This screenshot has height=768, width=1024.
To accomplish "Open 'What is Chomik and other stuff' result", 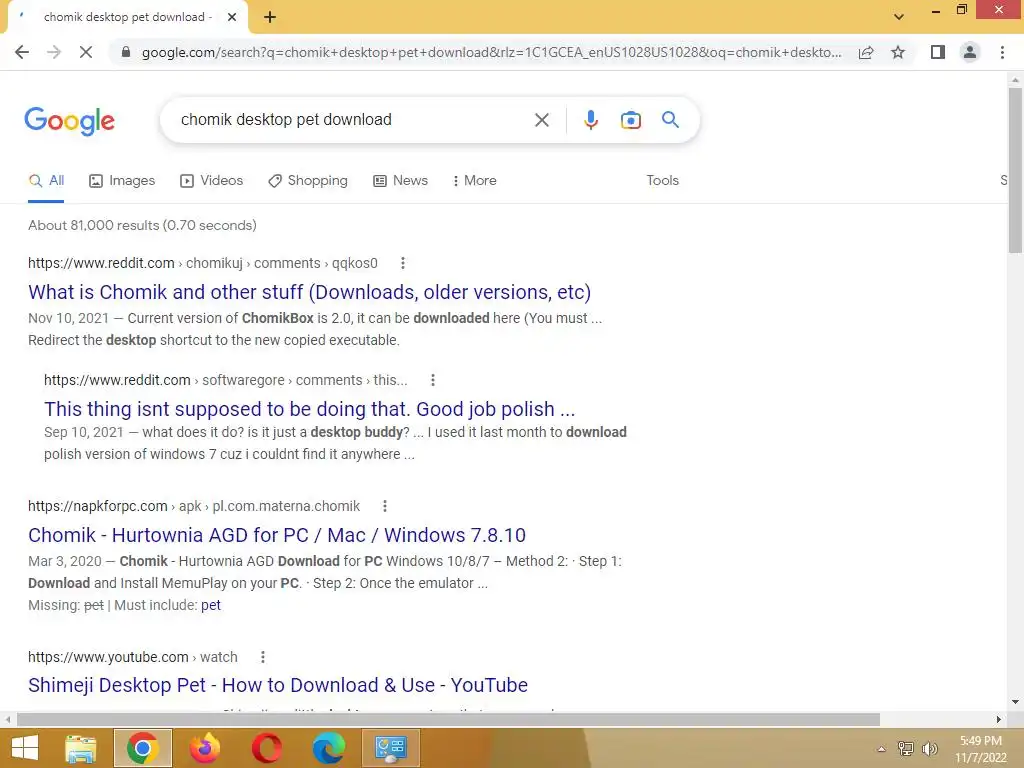I will tap(310, 292).
